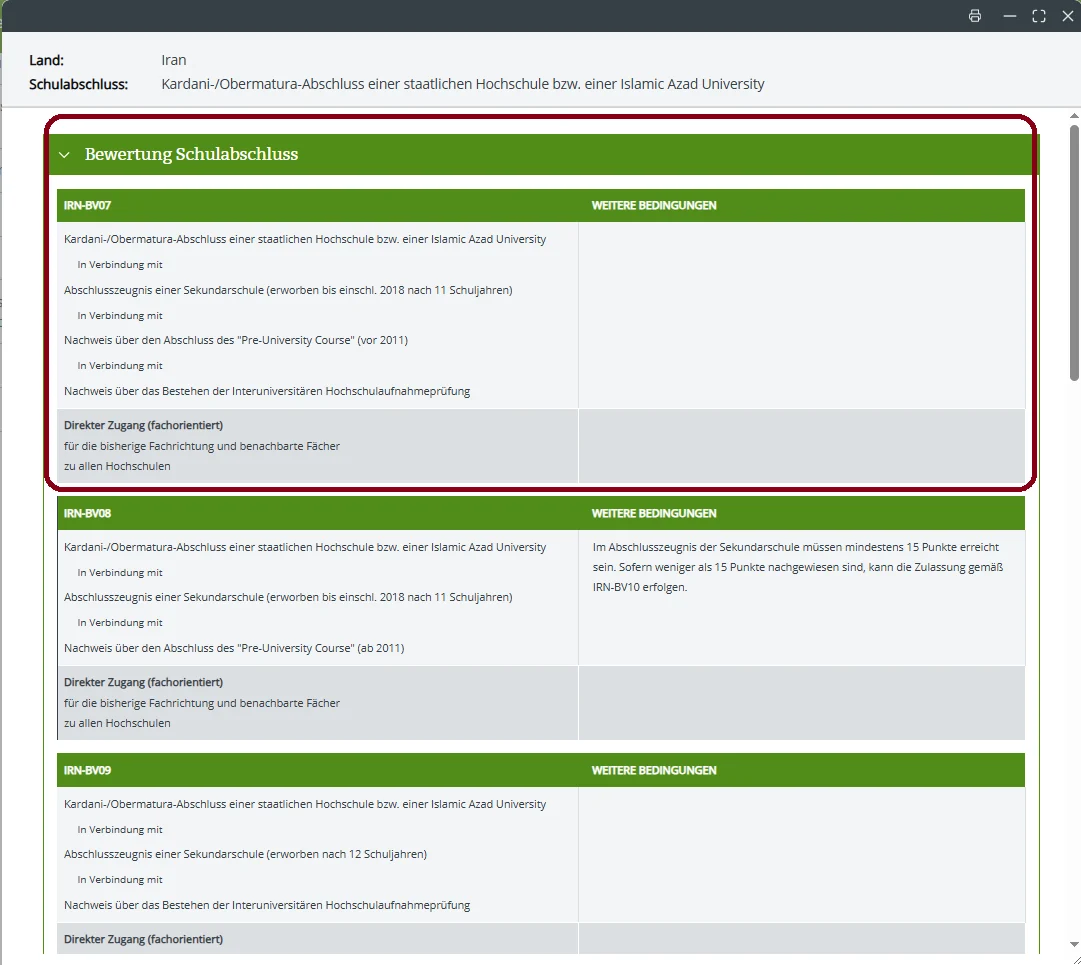Minimize the dialog window
Screen dimensions: 1081x965
(x=1009, y=16)
